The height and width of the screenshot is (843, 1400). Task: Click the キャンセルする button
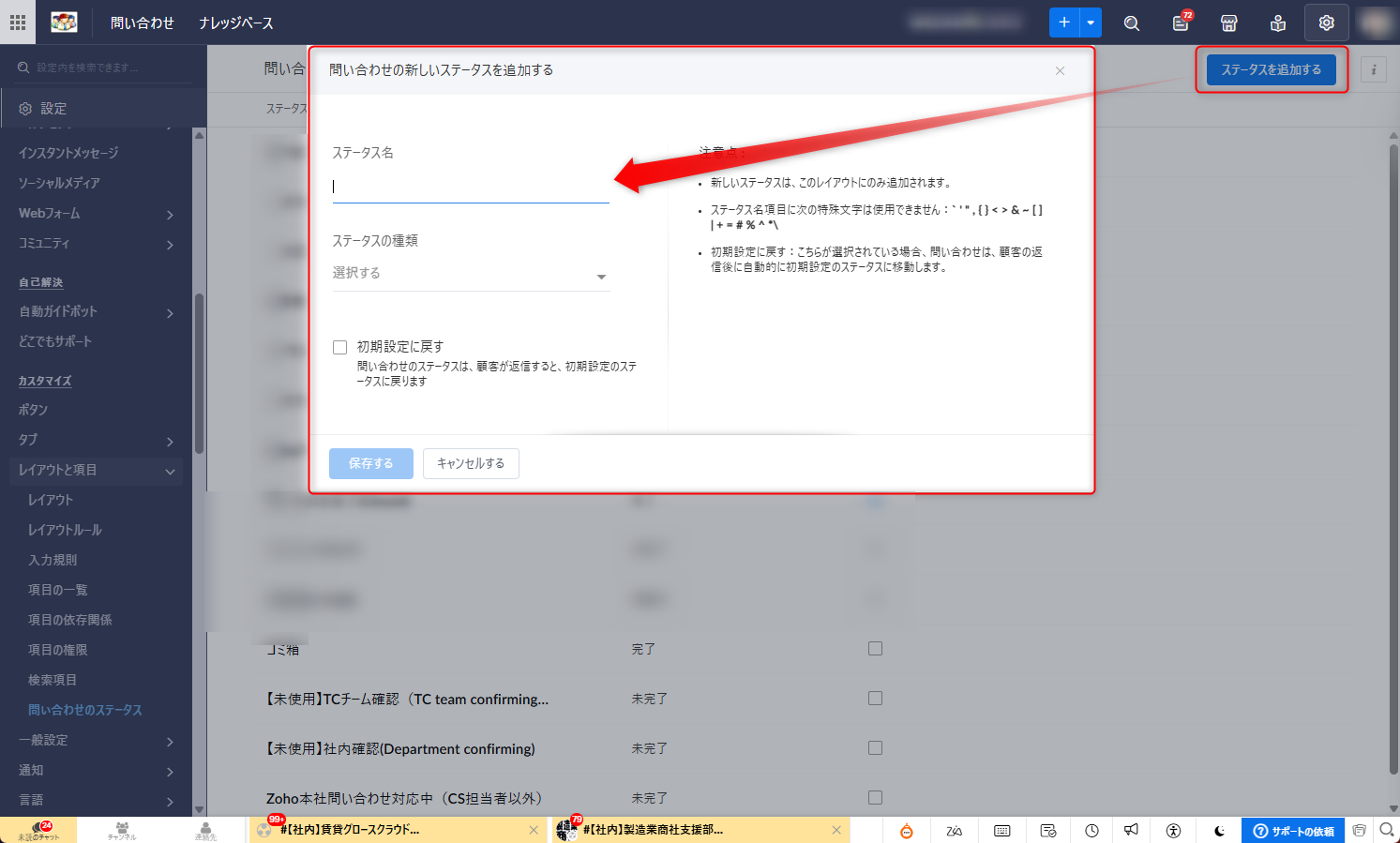[x=471, y=463]
